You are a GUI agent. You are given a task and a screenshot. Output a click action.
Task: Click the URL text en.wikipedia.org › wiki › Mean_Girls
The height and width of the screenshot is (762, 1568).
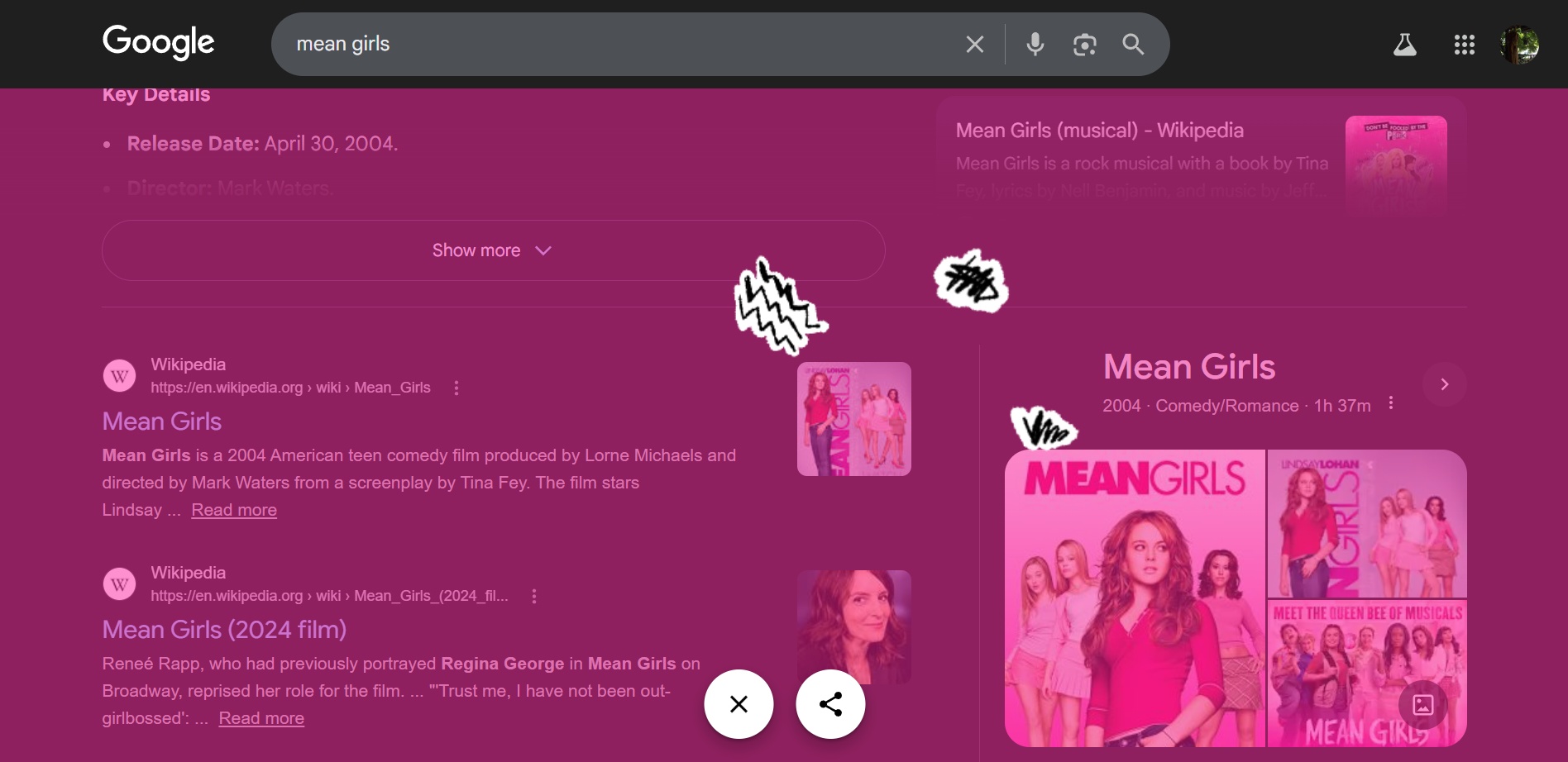(290, 388)
